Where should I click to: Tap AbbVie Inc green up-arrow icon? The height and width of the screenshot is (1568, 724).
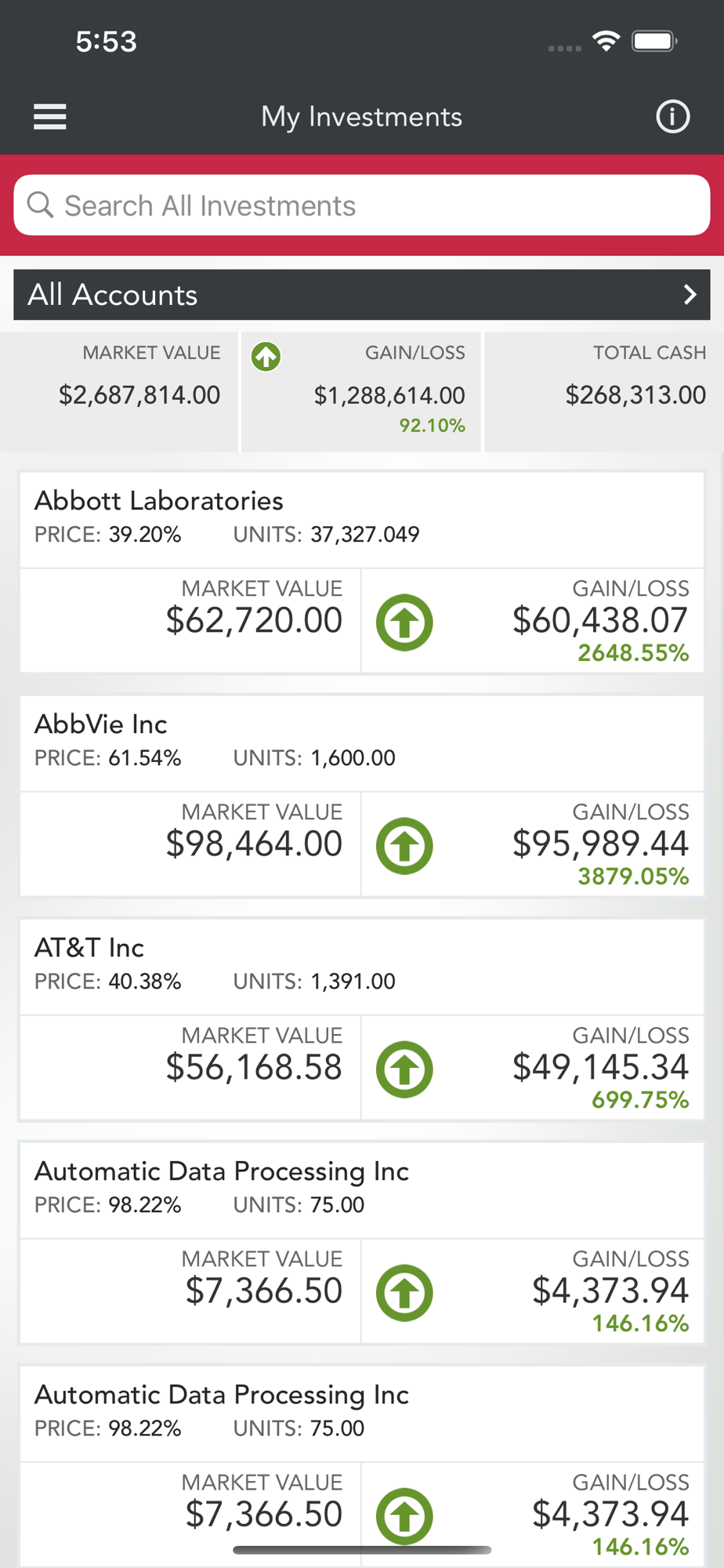click(x=404, y=846)
